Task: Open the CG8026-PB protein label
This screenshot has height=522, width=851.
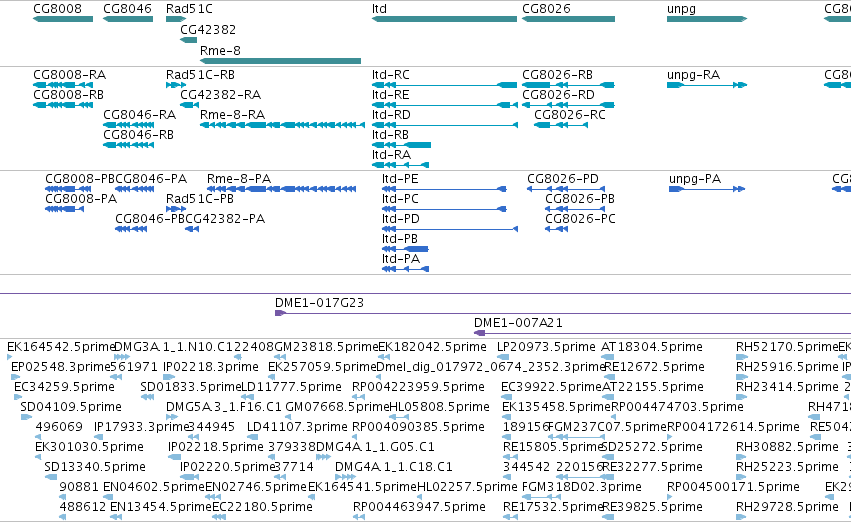Action: click(x=580, y=199)
